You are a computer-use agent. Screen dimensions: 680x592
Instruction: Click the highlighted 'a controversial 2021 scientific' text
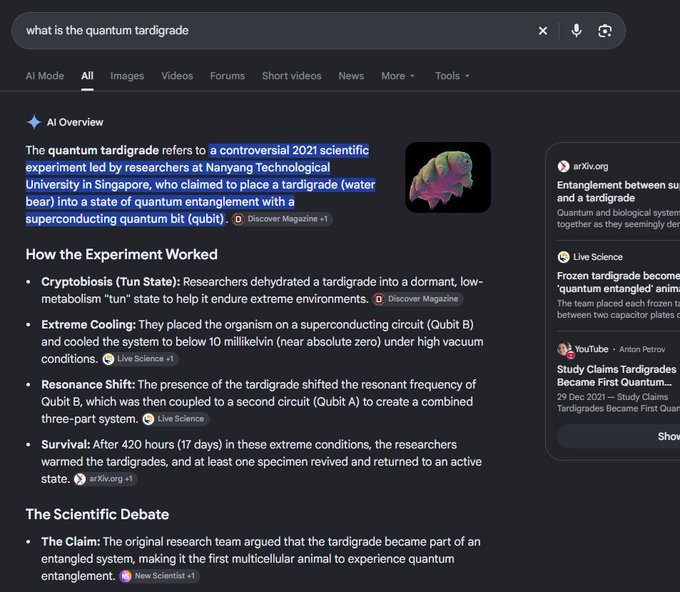click(289, 150)
